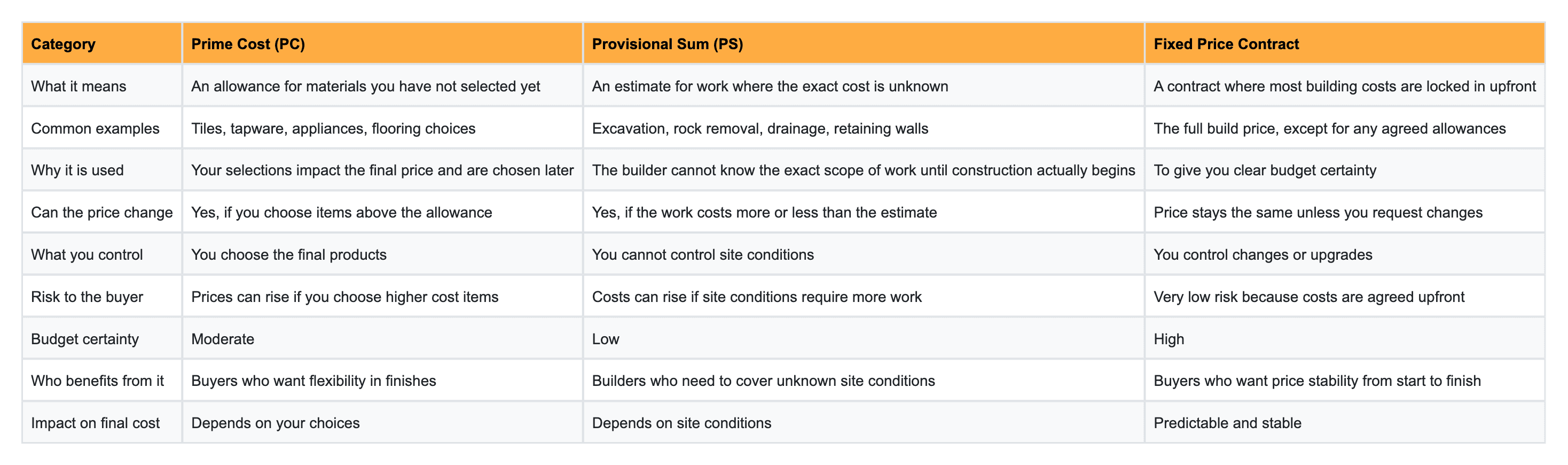Screen dimensions: 1568x465
Task: Click the Category column header
Action: (x=64, y=44)
